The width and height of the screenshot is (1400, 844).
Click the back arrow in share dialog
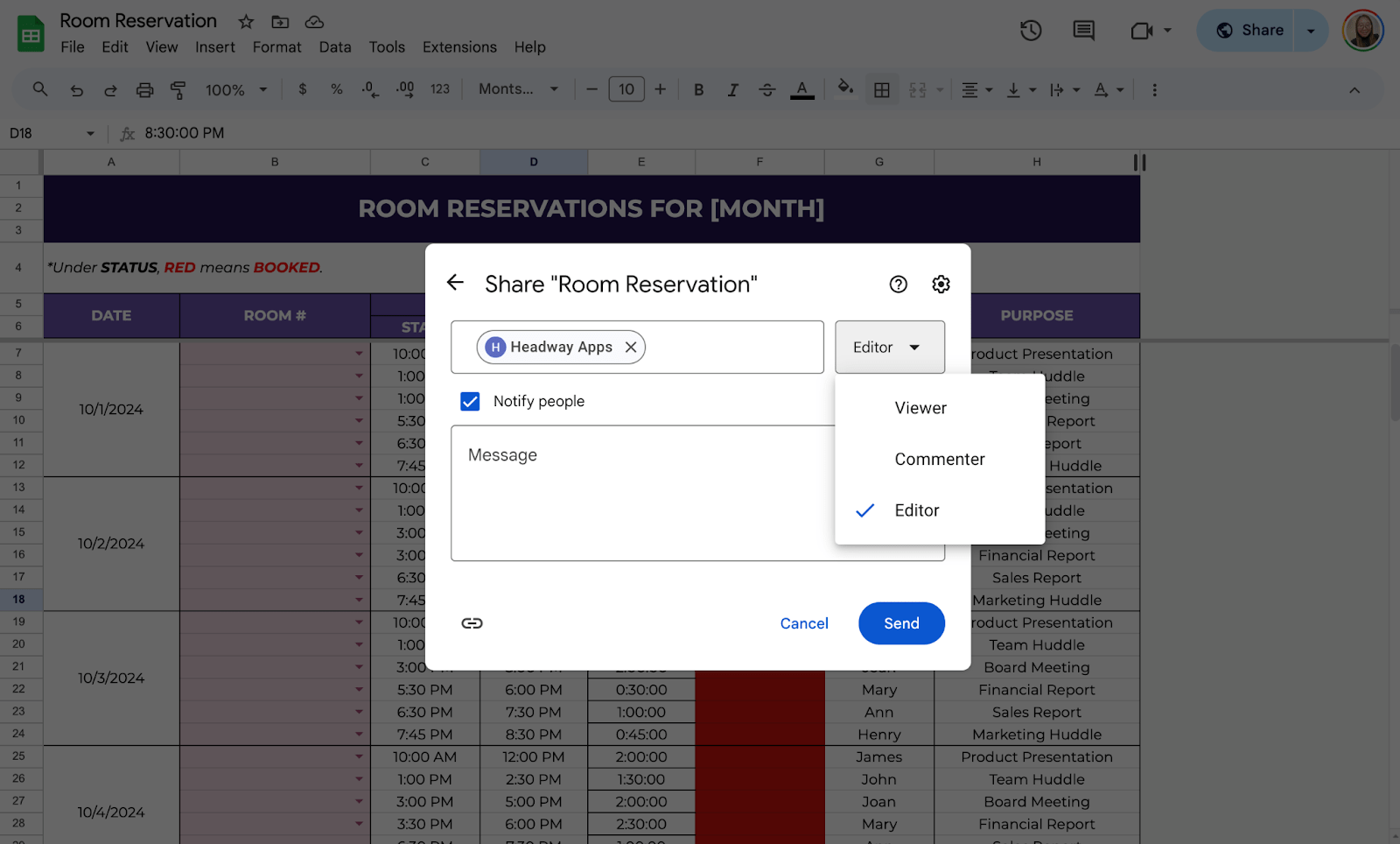[455, 283]
